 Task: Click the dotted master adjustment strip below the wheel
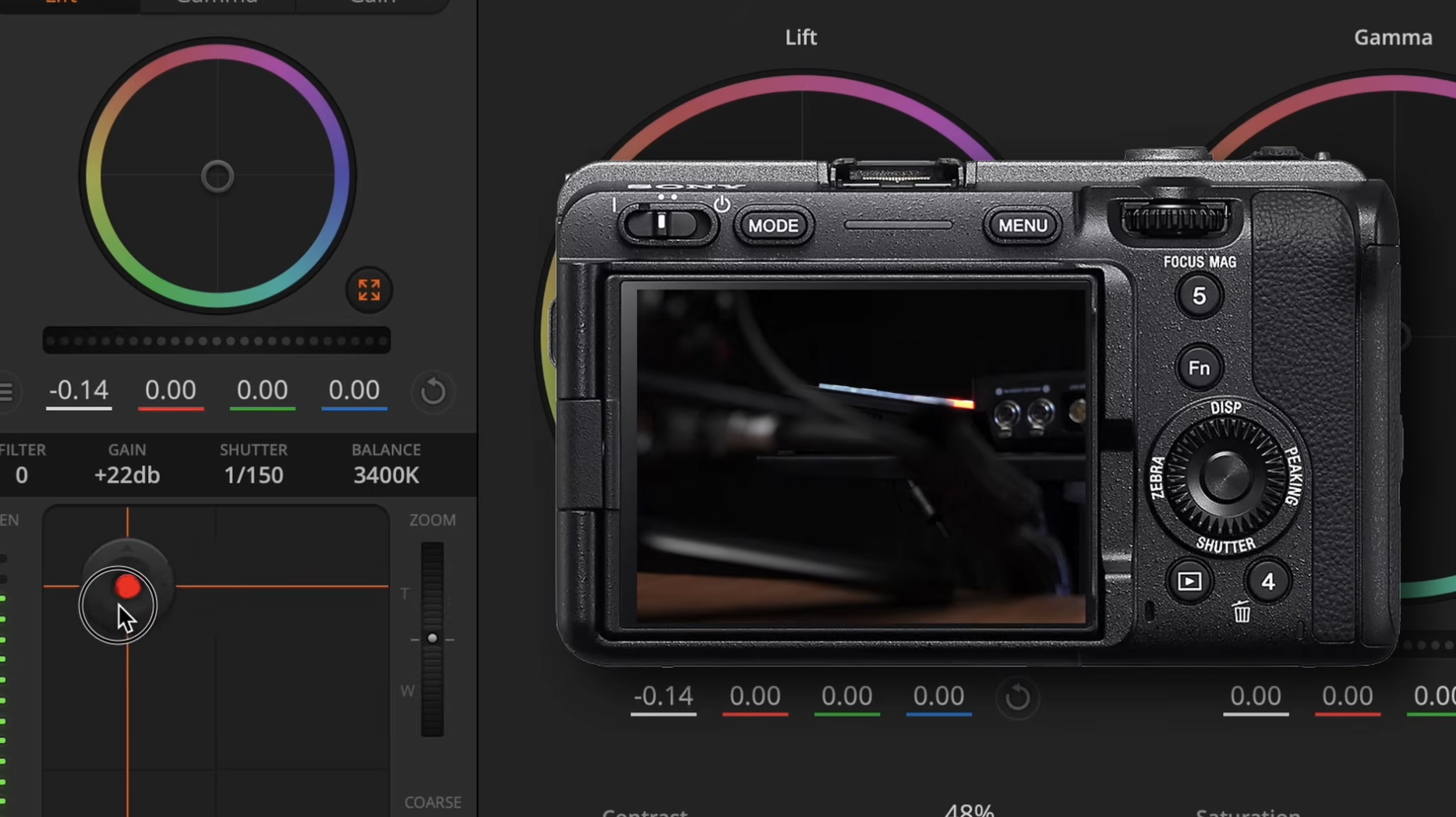tap(216, 340)
